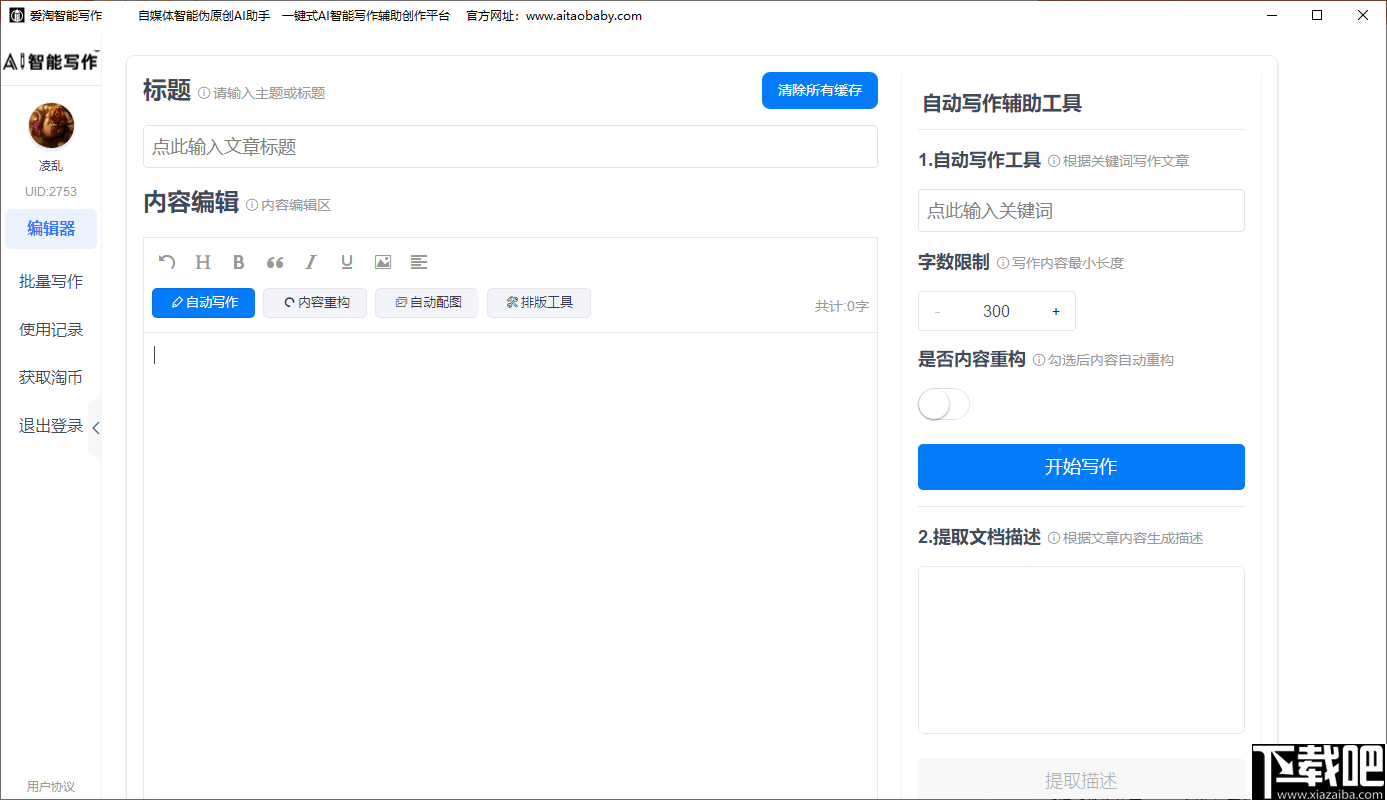Image resolution: width=1387 pixels, height=800 pixels.
Task: Click the app logo in title bar
Action: point(16,16)
